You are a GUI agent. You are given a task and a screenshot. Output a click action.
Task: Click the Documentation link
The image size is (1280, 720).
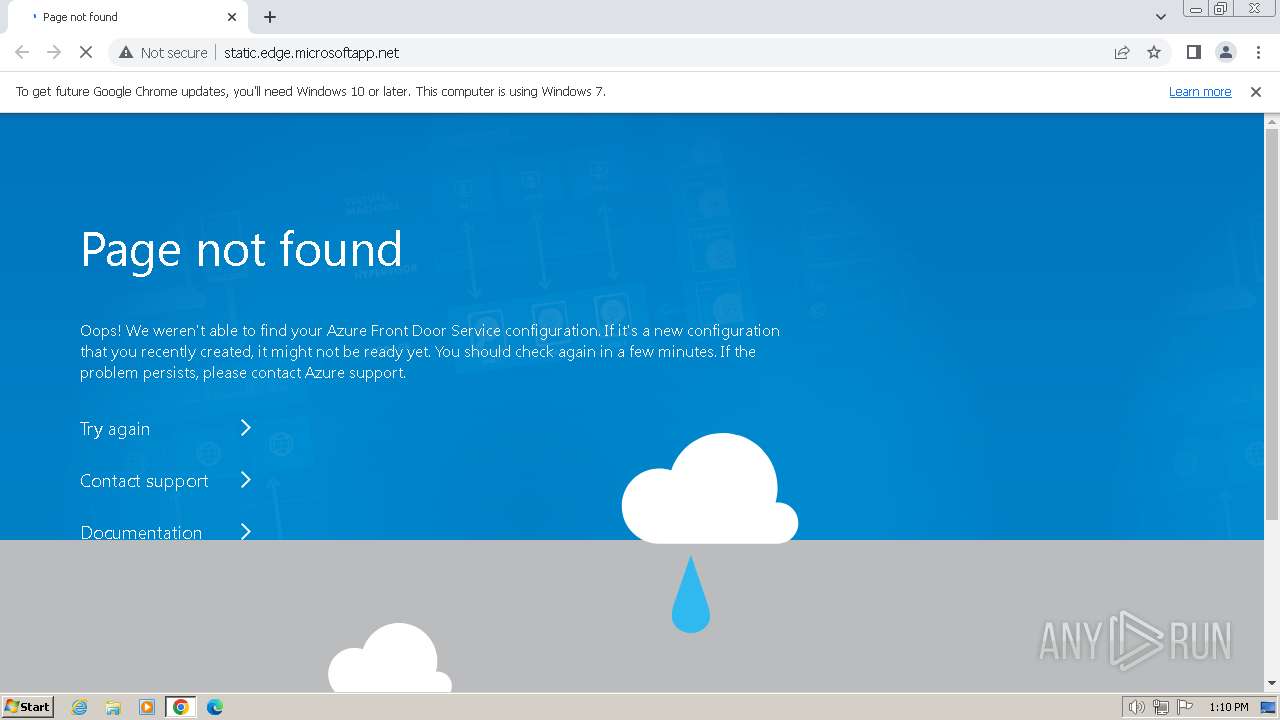tap(141, 532)
